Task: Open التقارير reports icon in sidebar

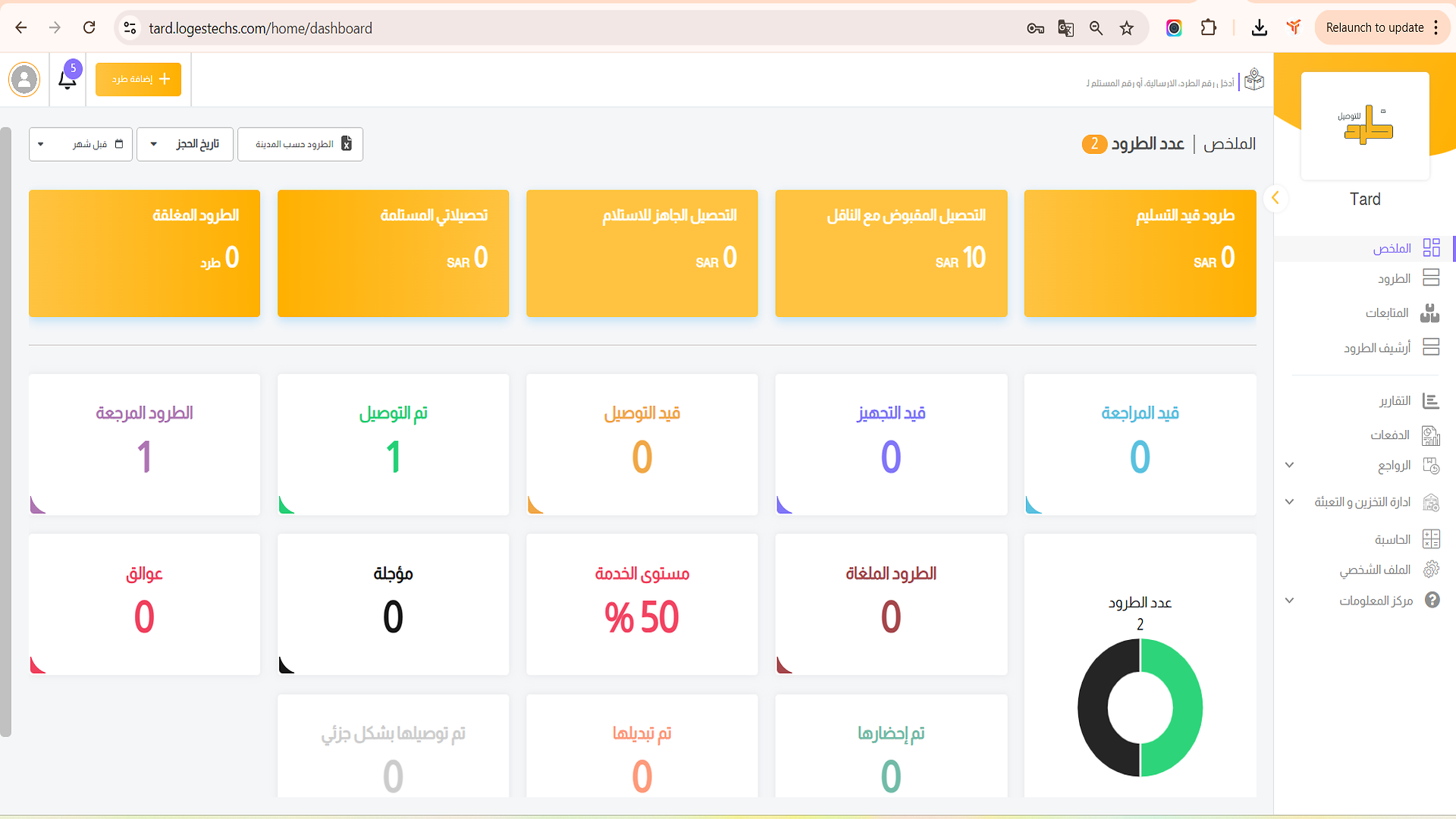Action: click(x=1431, y=400)
